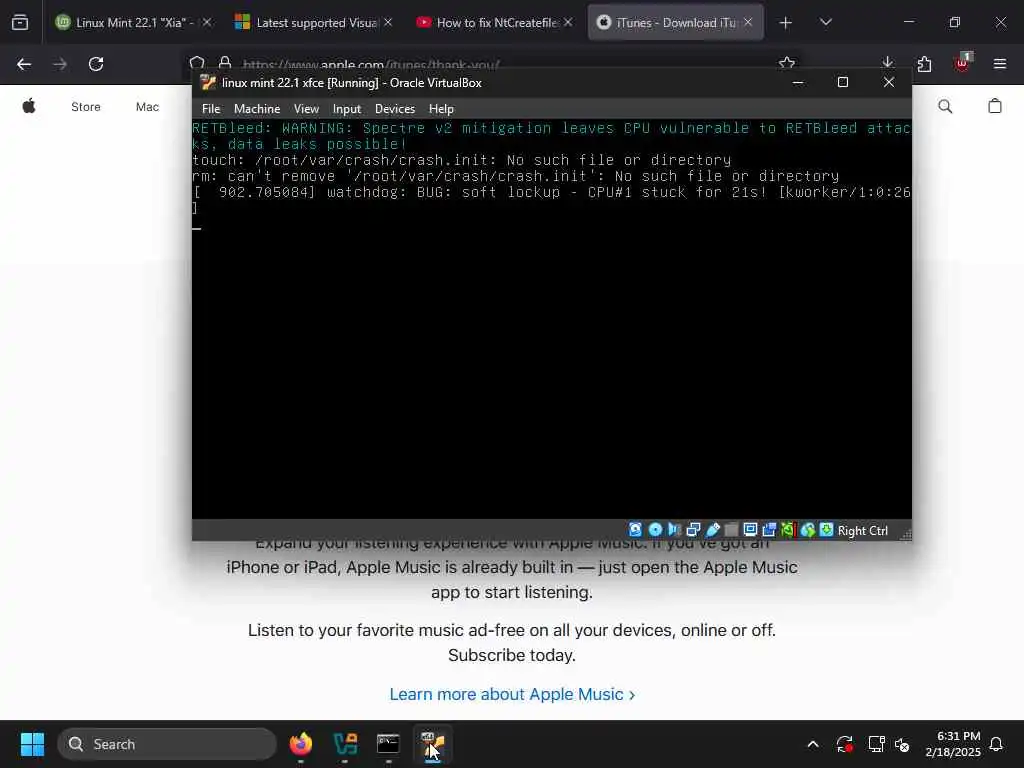
Task: Go back to the previous page in Firefox
Action: (24, 64)
